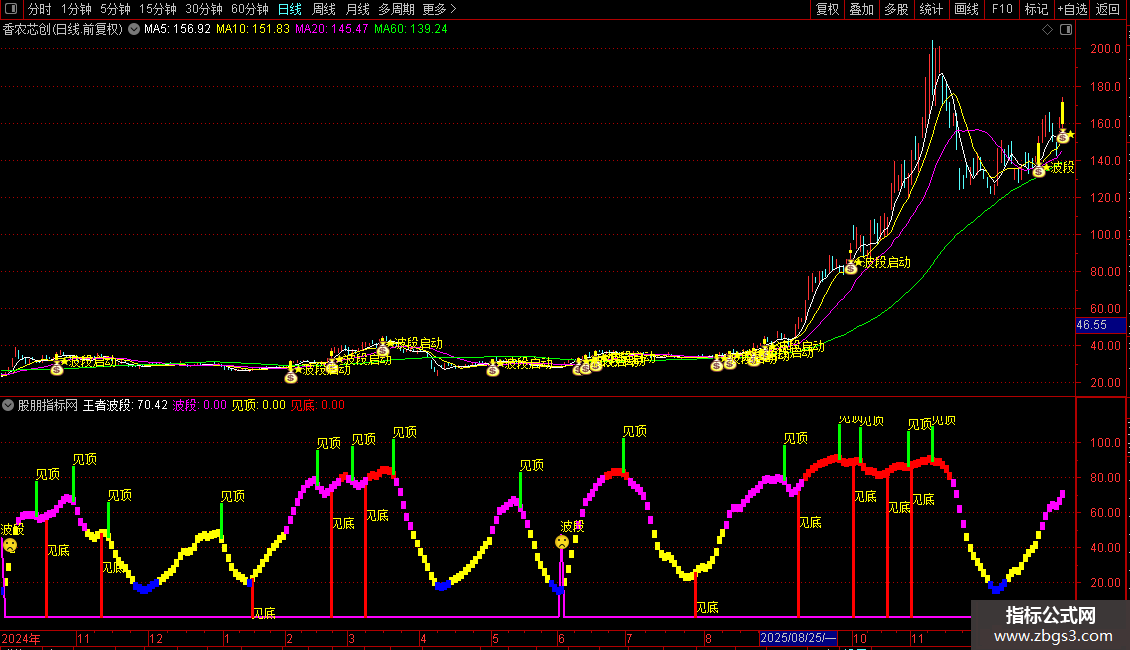Click the panel toggle icon left of 分时
The height and width of the screenshot is (650, 1130).
pos(10,9)
